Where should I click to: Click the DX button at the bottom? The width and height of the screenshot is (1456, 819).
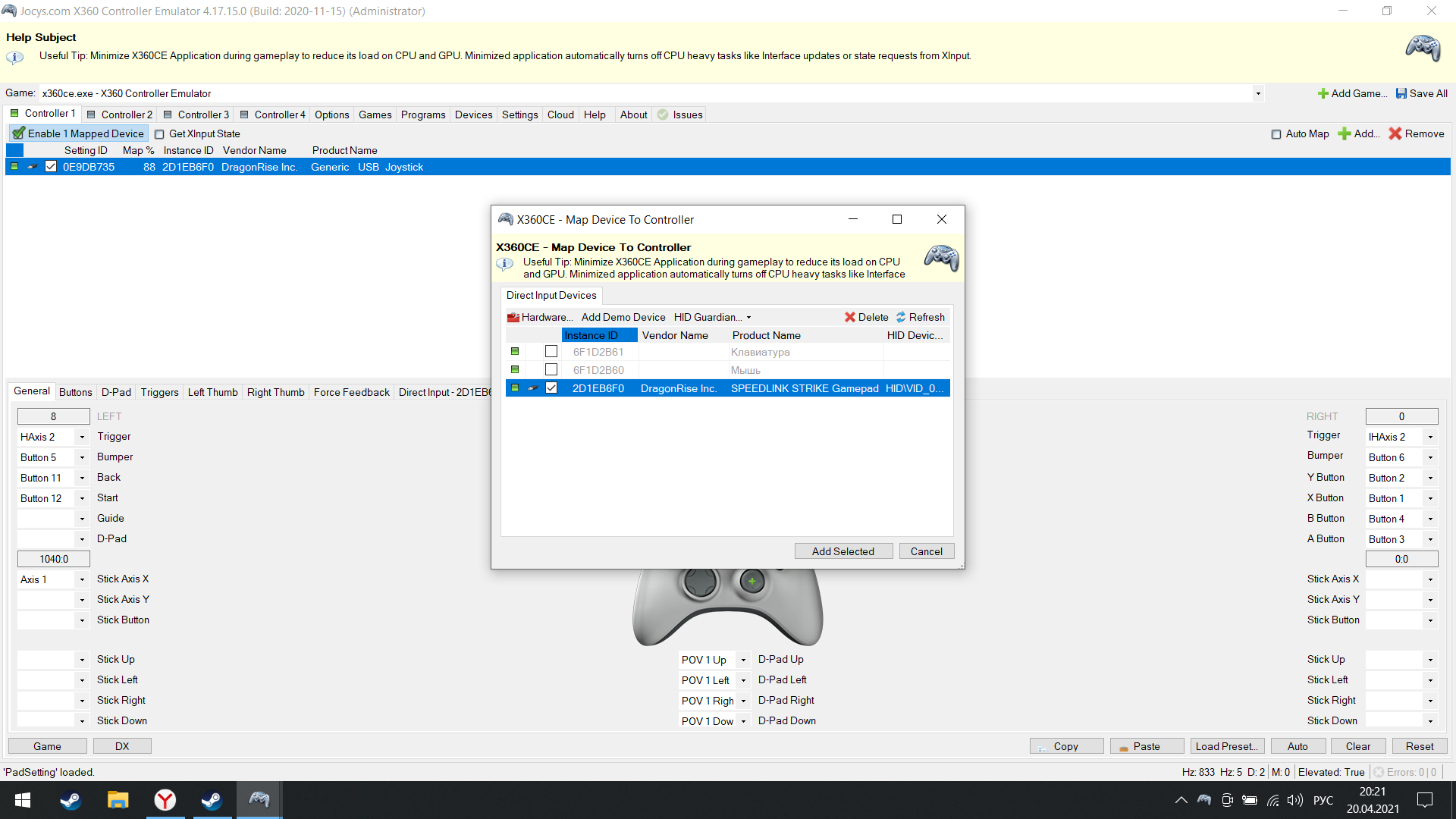[x=122, y=746]
